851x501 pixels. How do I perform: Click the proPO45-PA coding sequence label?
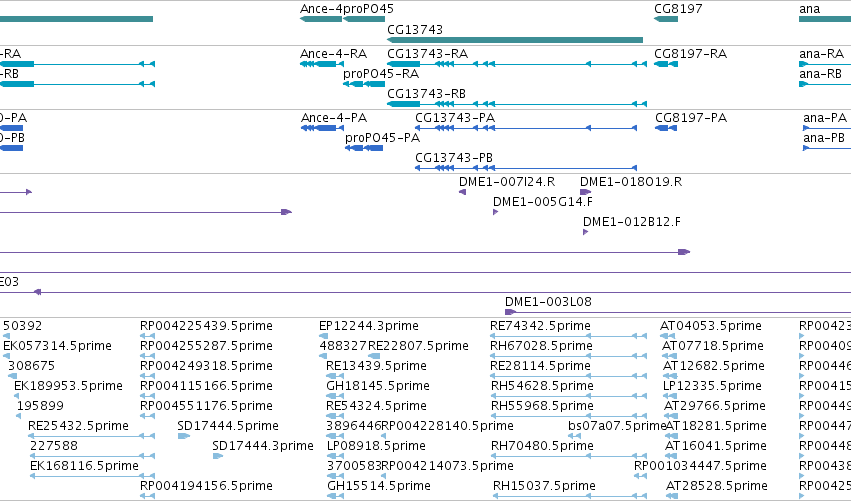pyautogui.click(x=382, y=138)
